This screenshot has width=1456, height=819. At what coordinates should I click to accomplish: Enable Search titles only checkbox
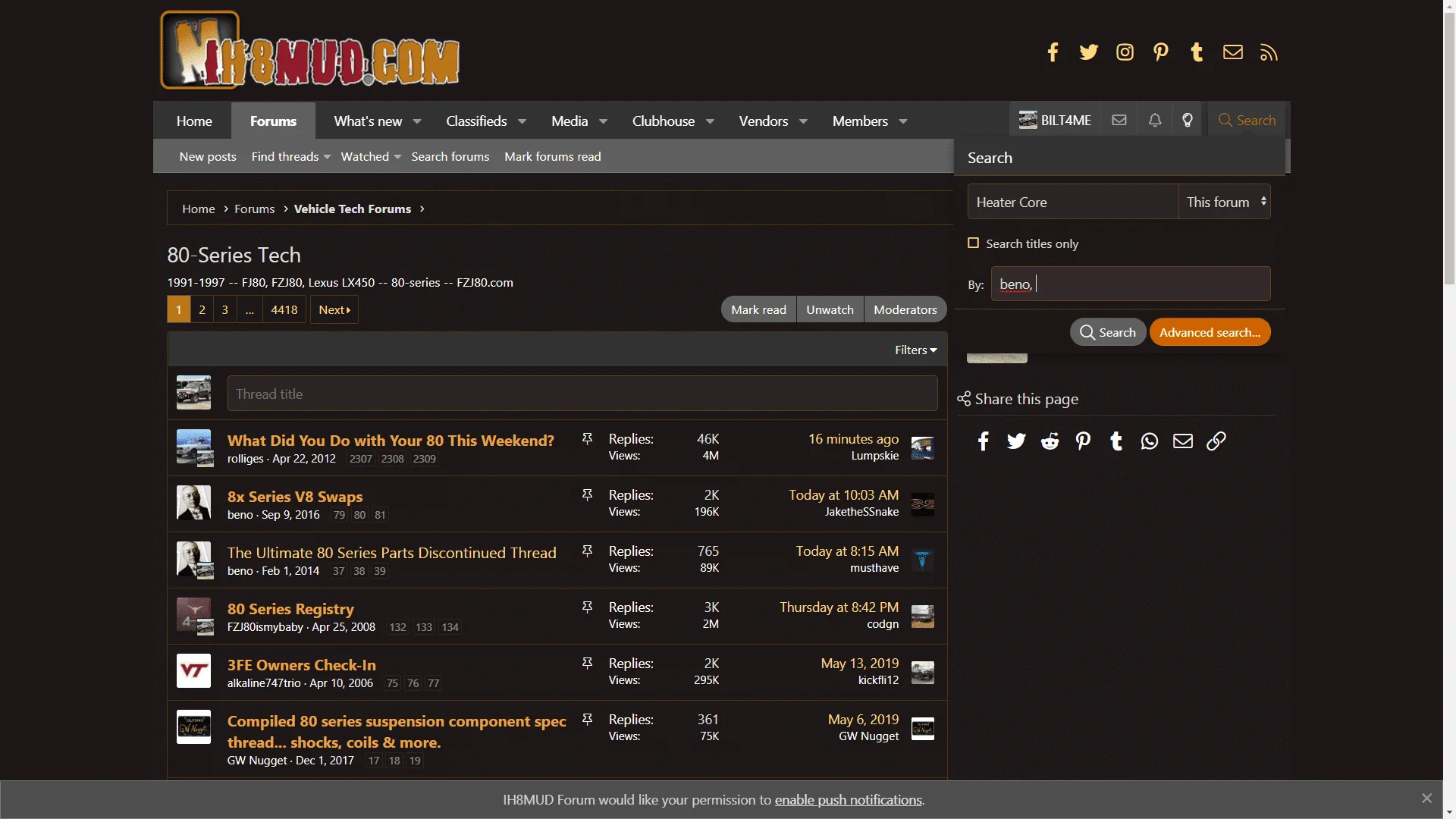(x=974, y=243)
